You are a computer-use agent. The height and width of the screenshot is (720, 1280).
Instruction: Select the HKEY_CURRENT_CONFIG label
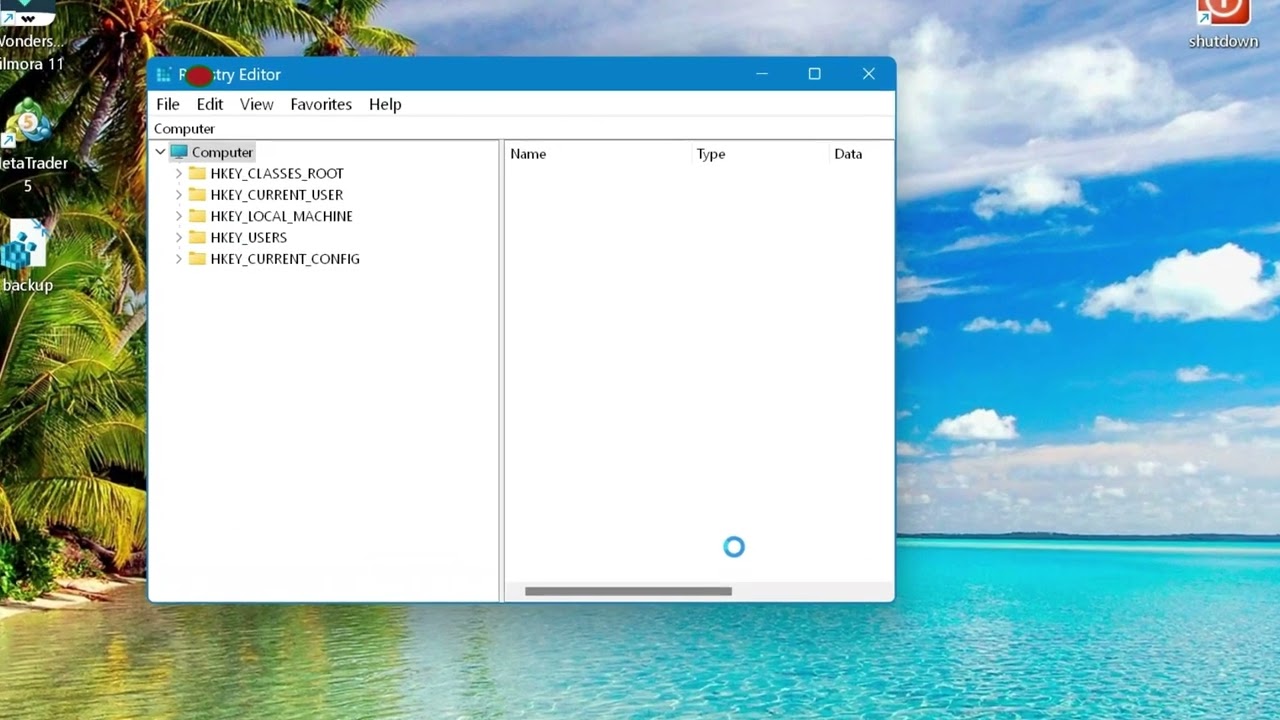pos(285,259)
